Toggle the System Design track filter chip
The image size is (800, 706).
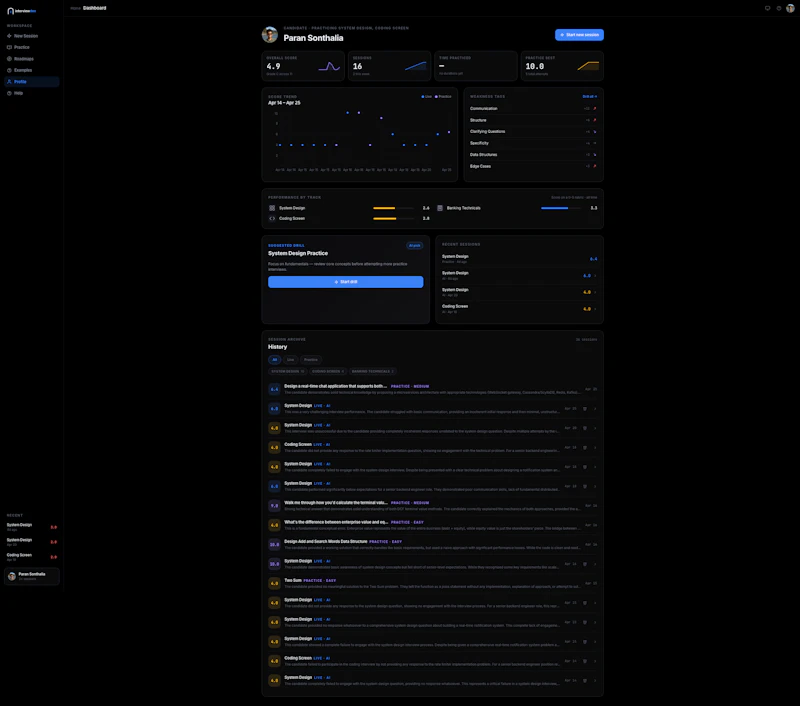pyautogui.click(x=287, y=371)
